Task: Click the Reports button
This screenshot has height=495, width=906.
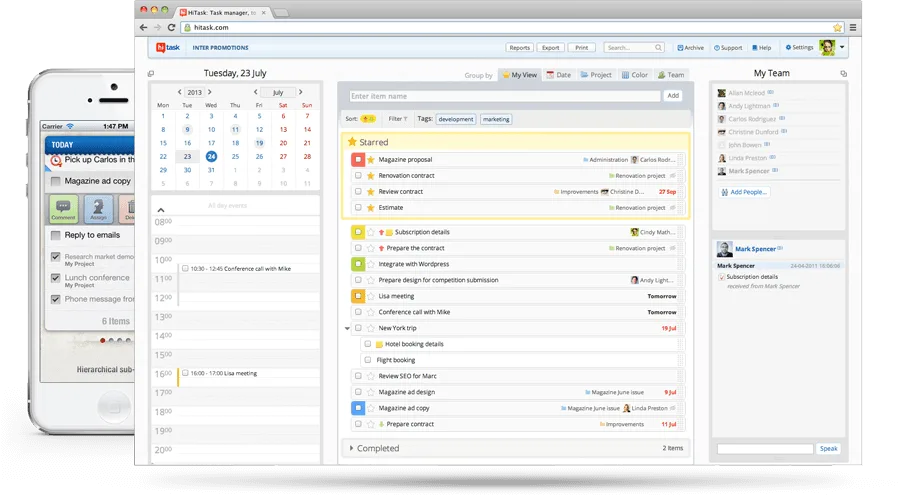Action: coord(519,47)
